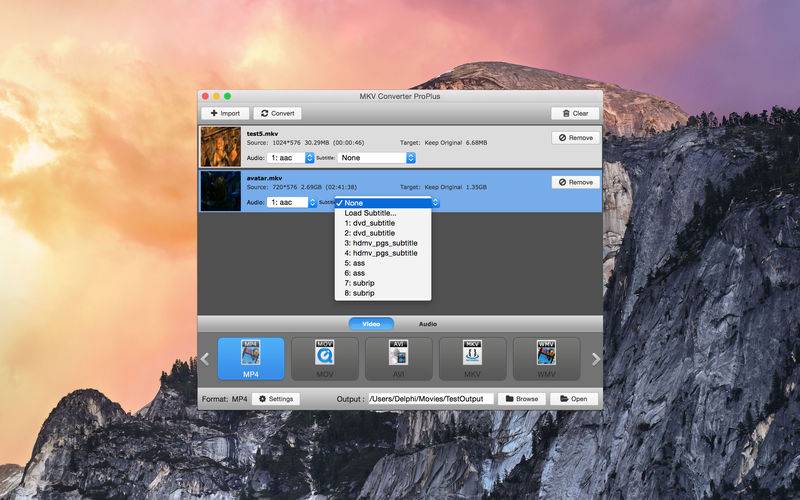Remove test5.mkv from the list

click(x=576, y=138)
